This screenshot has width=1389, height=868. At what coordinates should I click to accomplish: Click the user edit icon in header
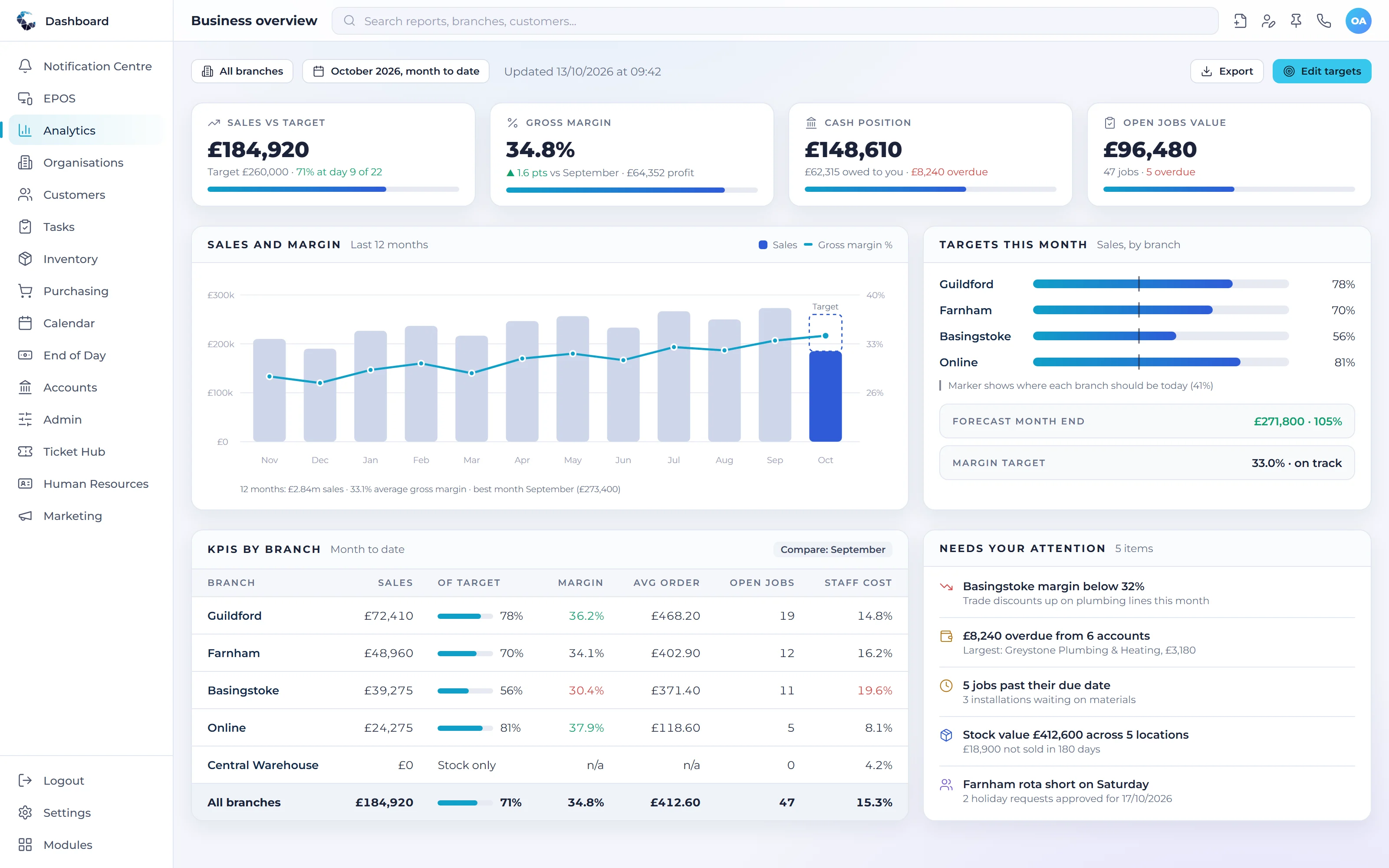pyautogui.click(x=1268, y=21)
